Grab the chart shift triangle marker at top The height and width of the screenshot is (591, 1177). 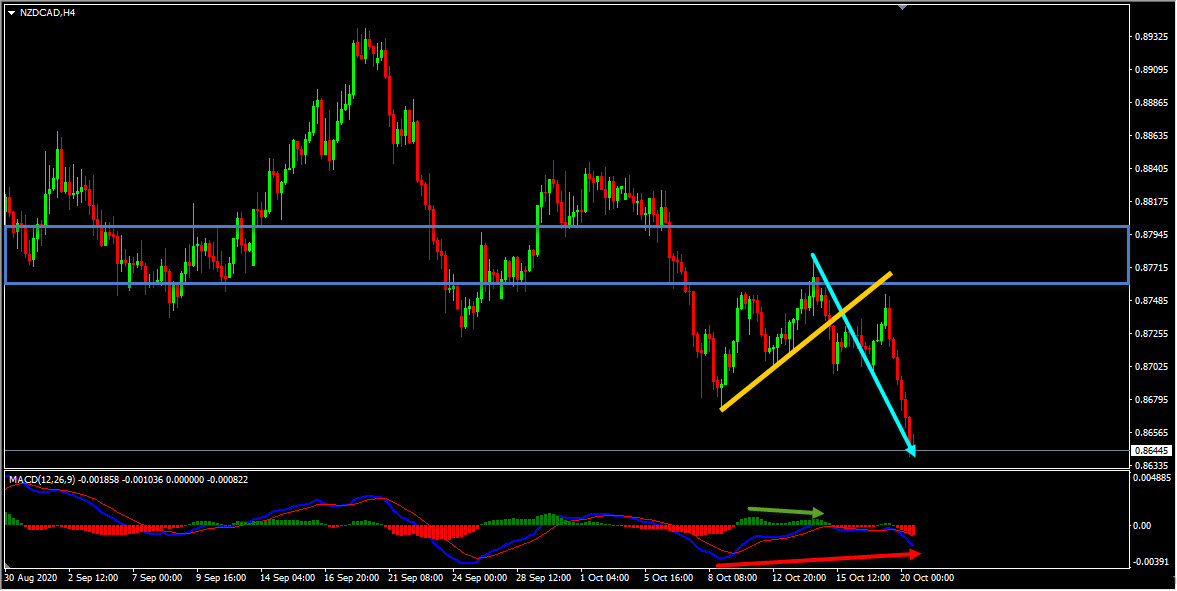coord(902,7)
